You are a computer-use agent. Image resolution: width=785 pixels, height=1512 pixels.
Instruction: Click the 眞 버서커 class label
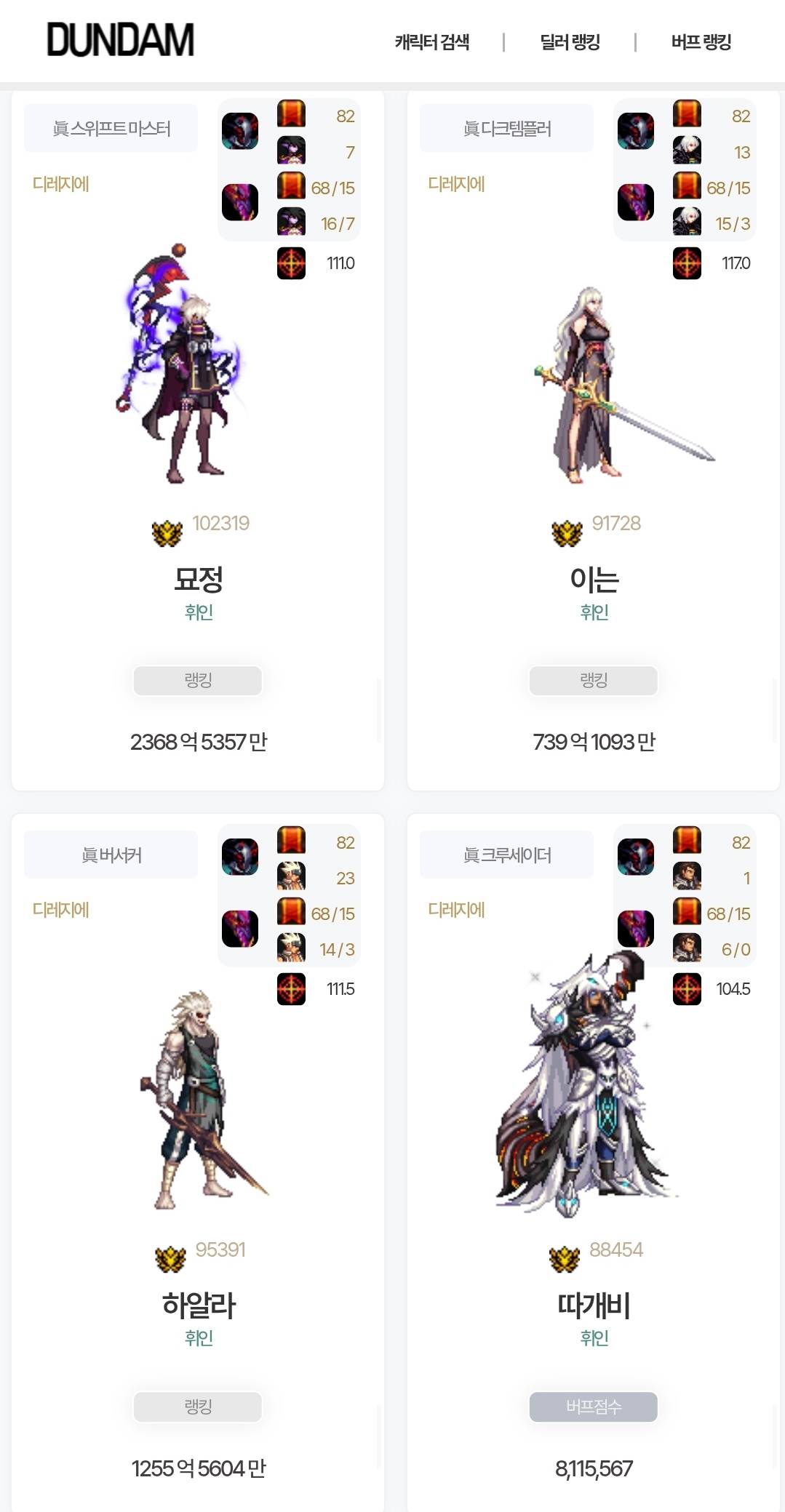tap(111, 855)
